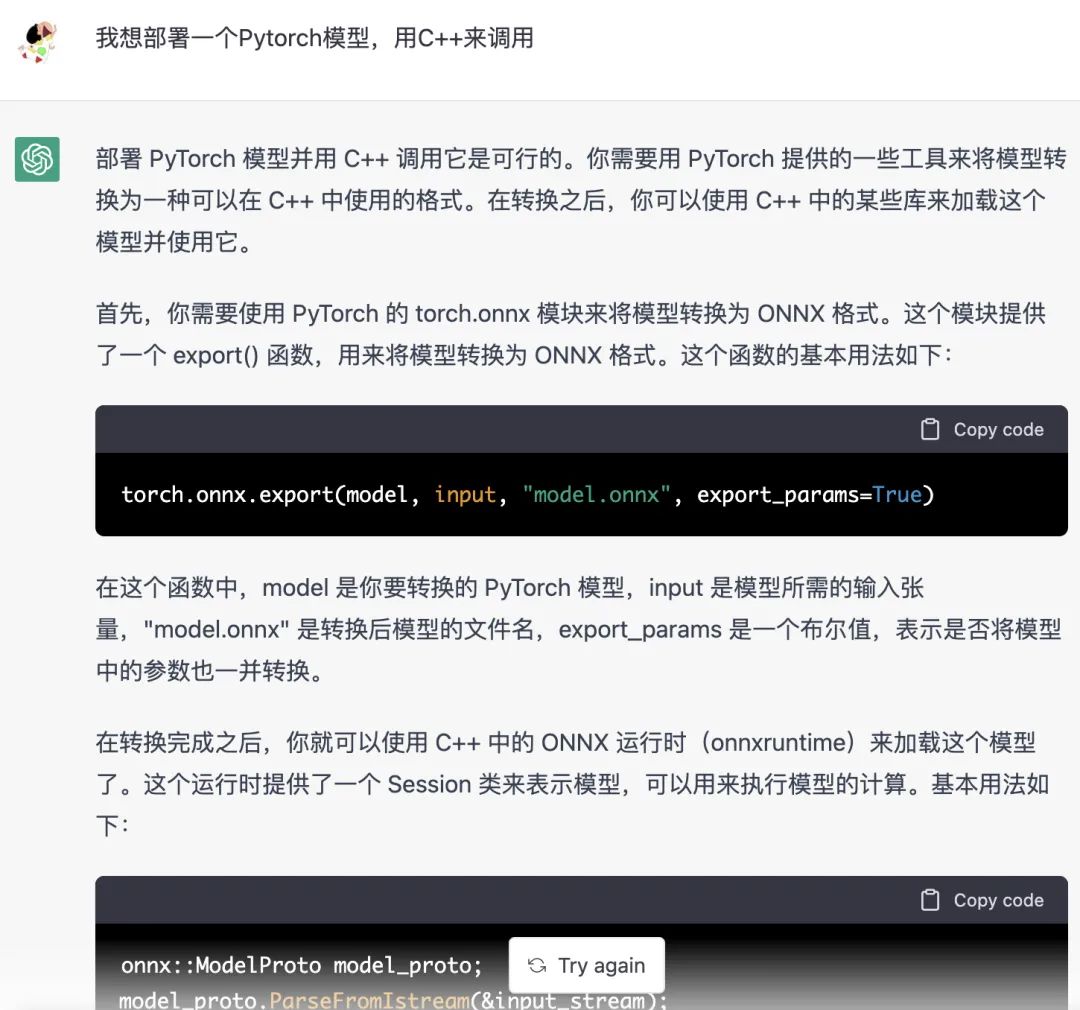Click the clipboard icon of the first code block
This screenshot has height=1010, width=1080.
930,429
